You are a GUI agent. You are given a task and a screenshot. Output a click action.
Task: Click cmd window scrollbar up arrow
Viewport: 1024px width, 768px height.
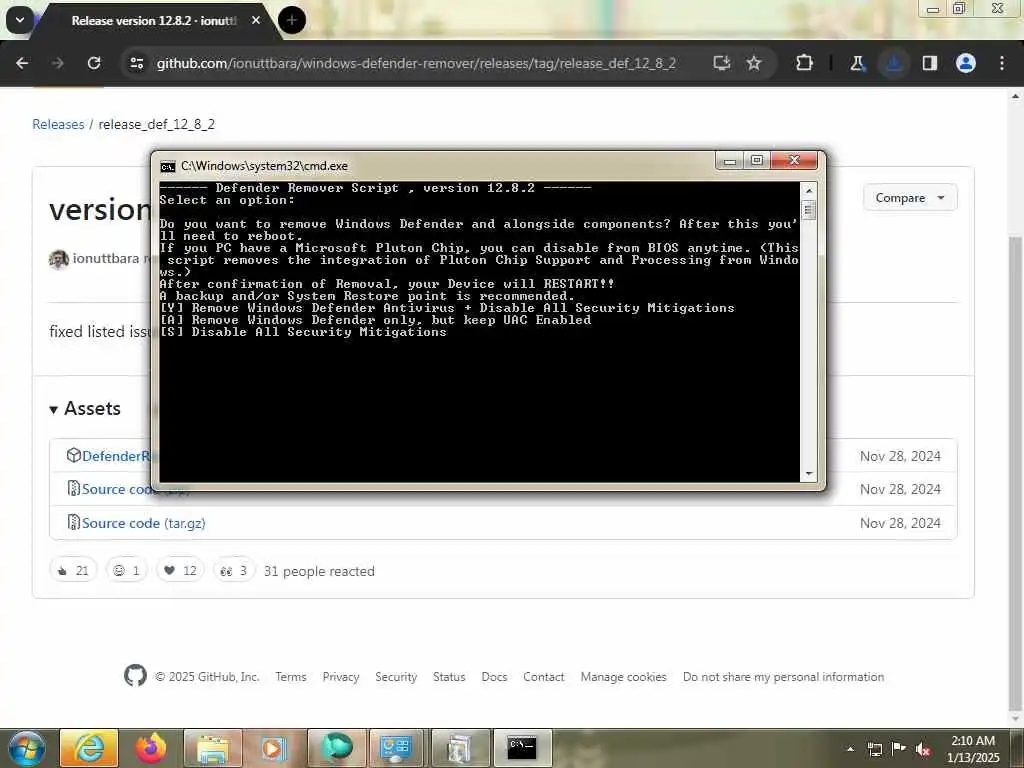[x=808, y=191]
